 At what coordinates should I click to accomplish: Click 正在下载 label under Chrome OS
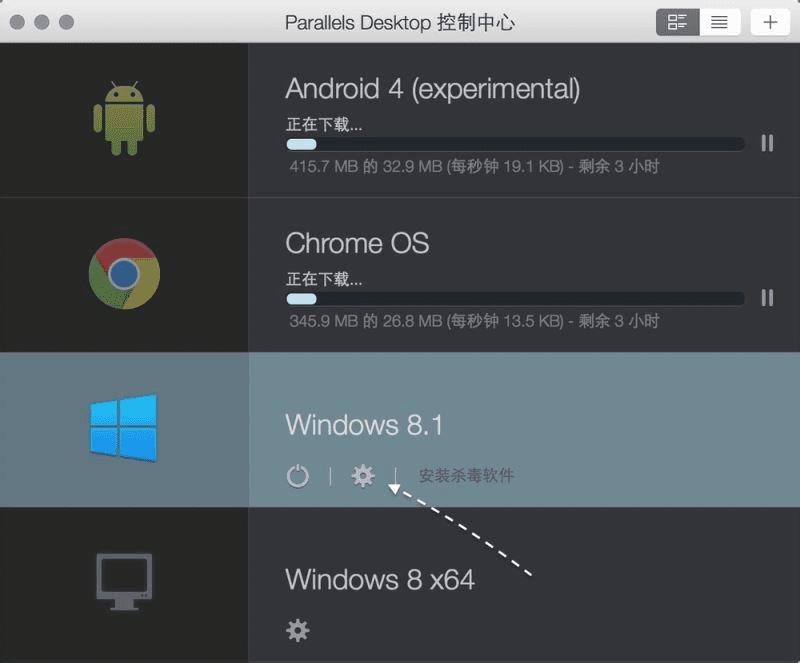324,279
